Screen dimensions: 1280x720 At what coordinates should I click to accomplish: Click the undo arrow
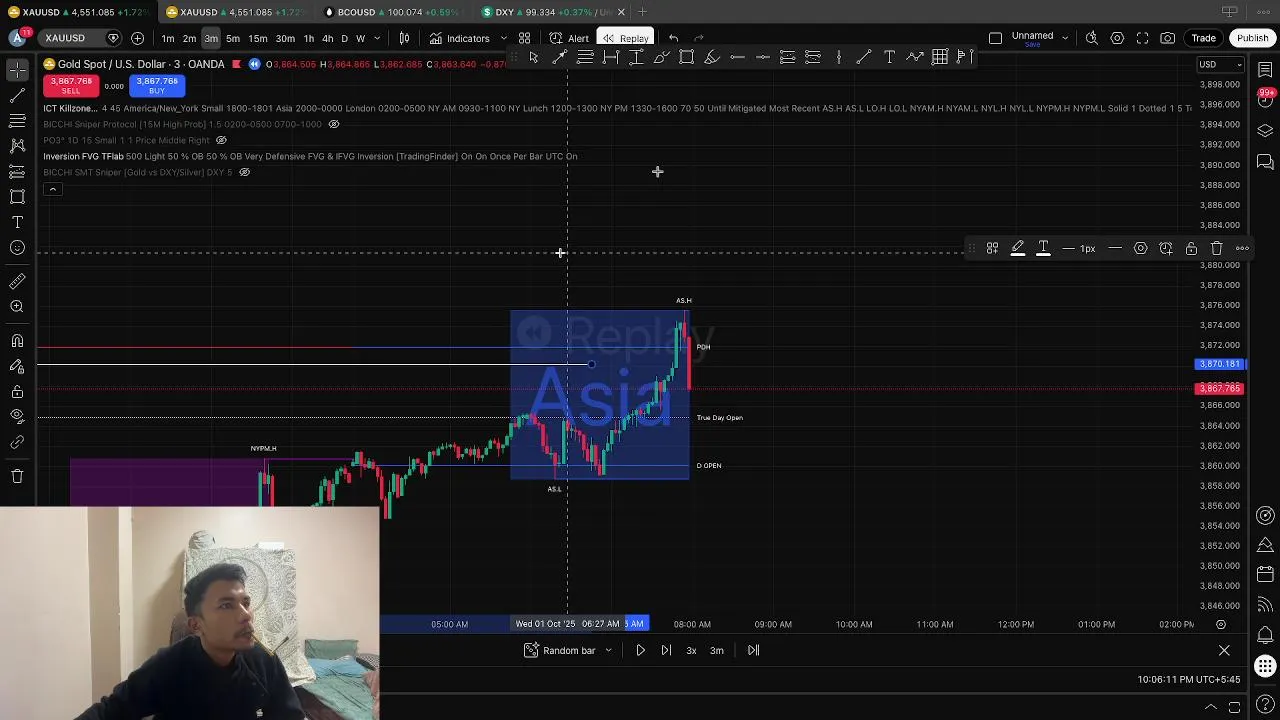pos(673,38)
